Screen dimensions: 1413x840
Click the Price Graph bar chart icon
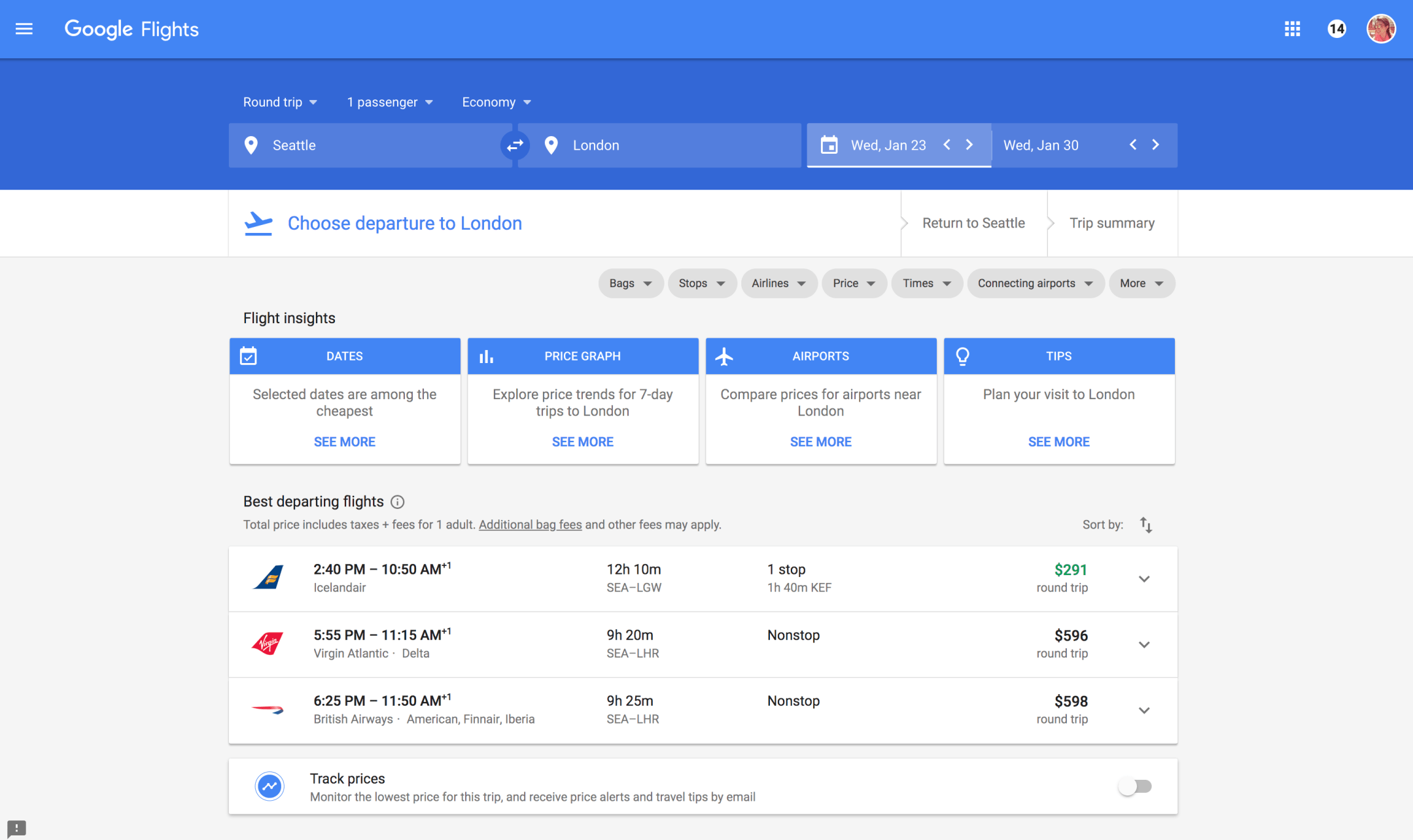(486, 357)
